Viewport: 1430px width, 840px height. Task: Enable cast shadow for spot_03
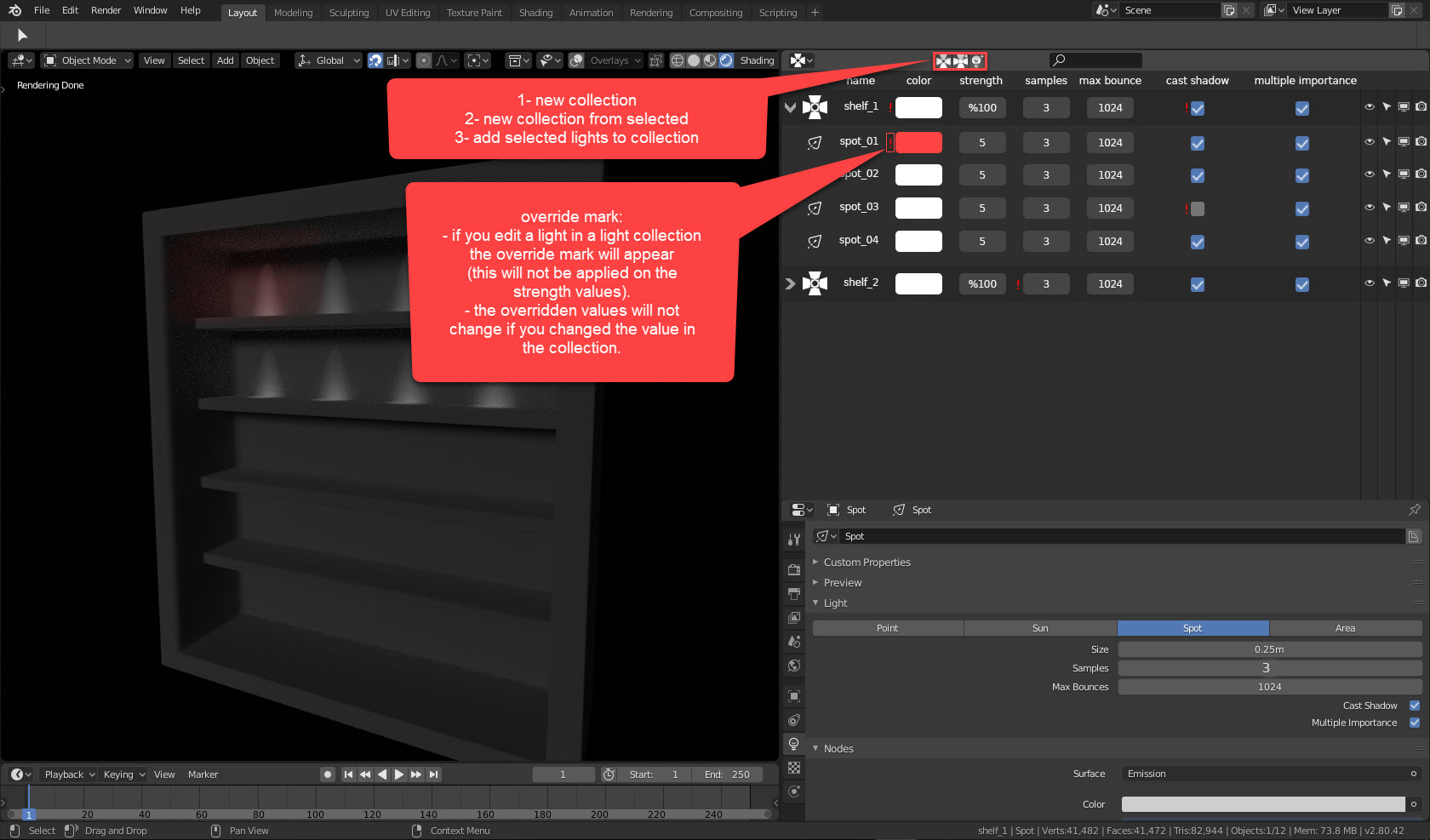1198,209
